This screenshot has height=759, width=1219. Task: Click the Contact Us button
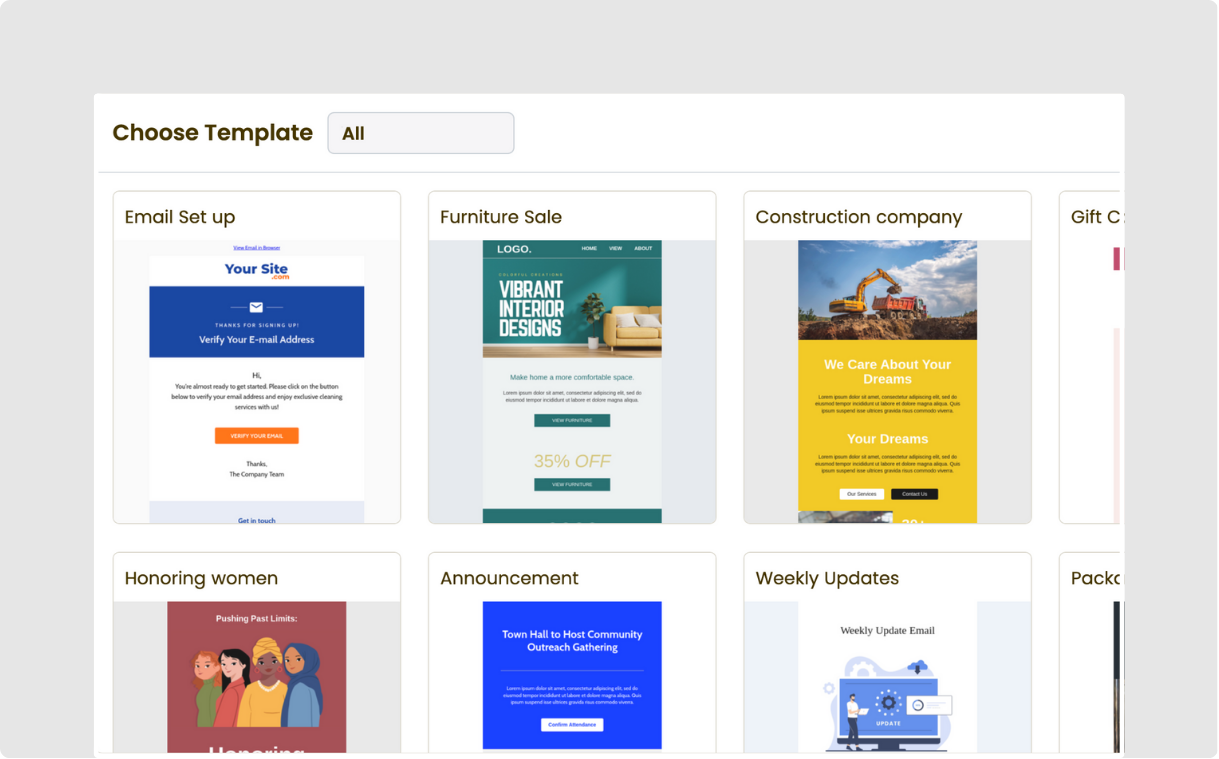tap(914, 493)
